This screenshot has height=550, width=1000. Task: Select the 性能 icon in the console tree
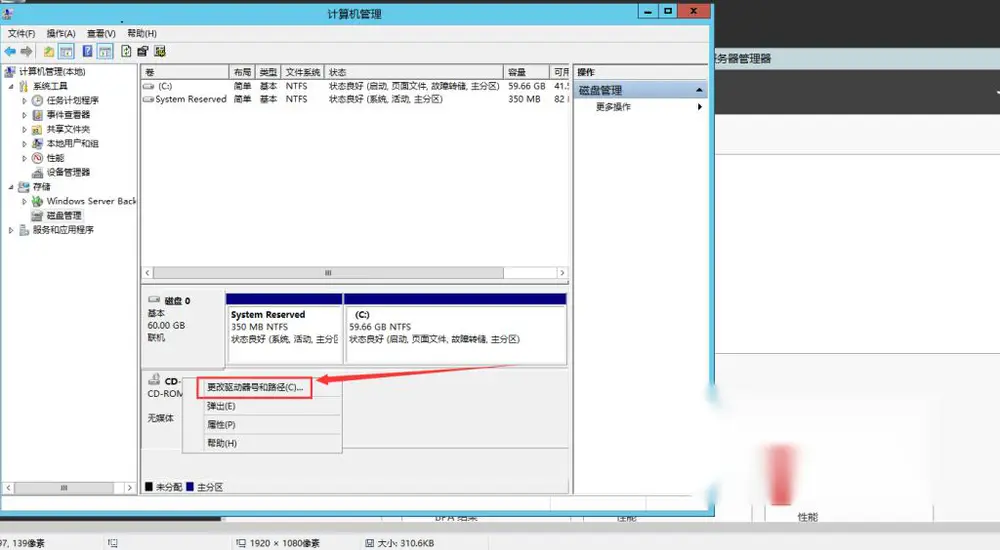[x=38, y=158]
